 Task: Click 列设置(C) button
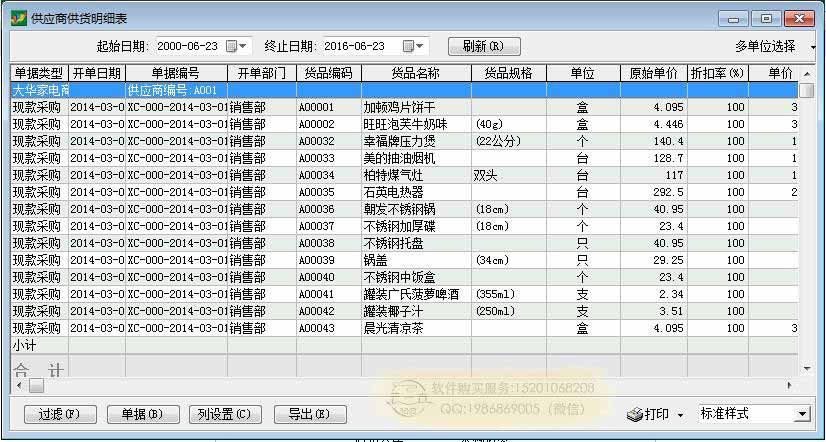(225, 414)
